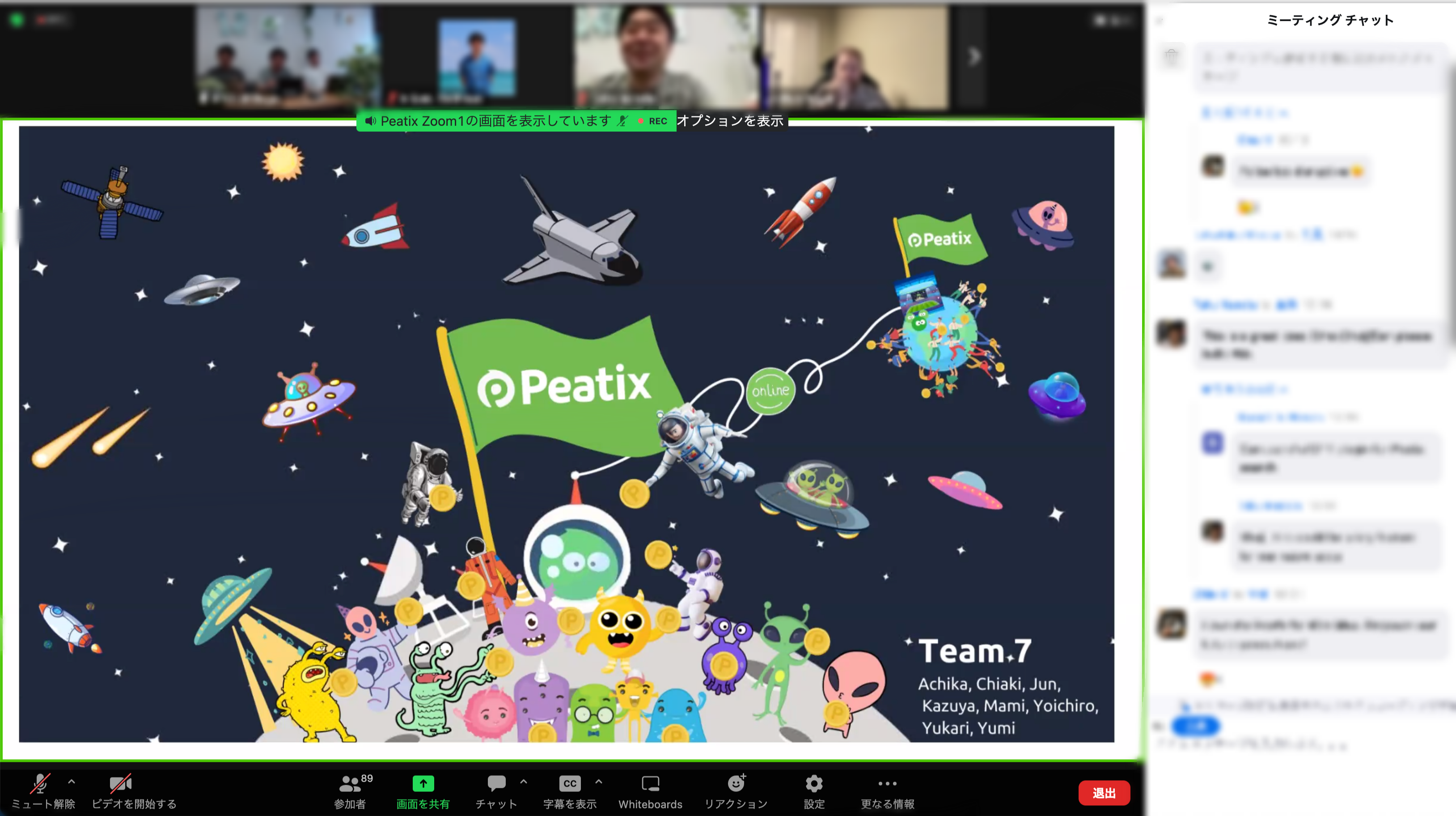
Task: Expand the chat options caret
Action: pyautogui.click(x=523, y=782)
